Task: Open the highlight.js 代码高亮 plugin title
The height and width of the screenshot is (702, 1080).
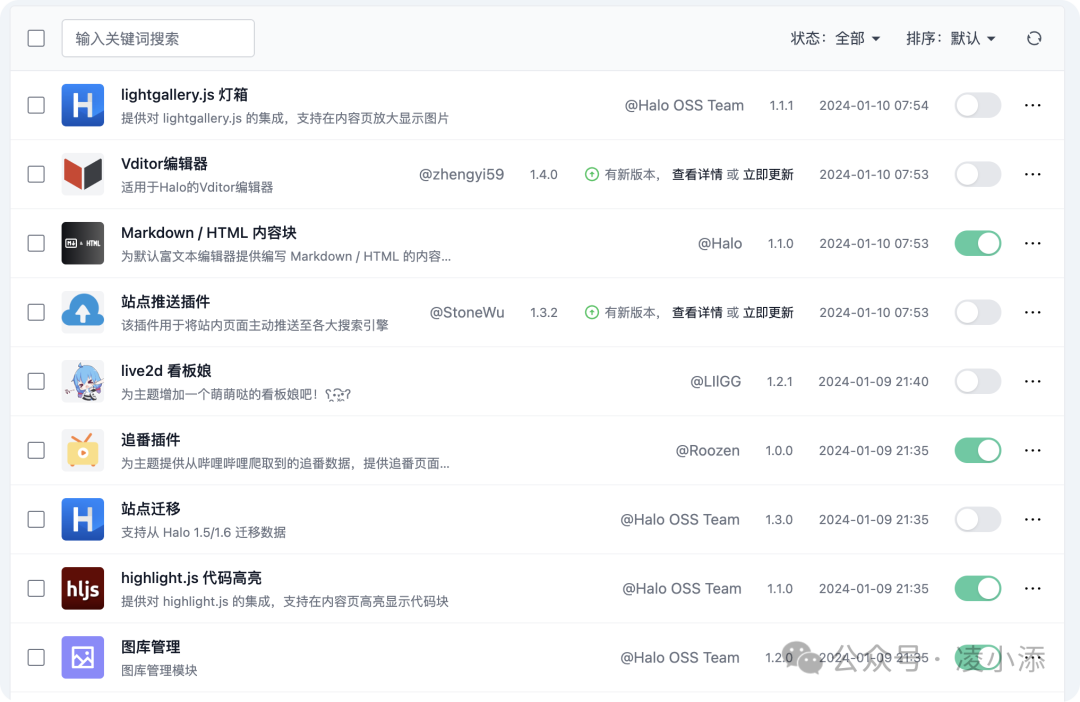Action: tap(191, 577)
